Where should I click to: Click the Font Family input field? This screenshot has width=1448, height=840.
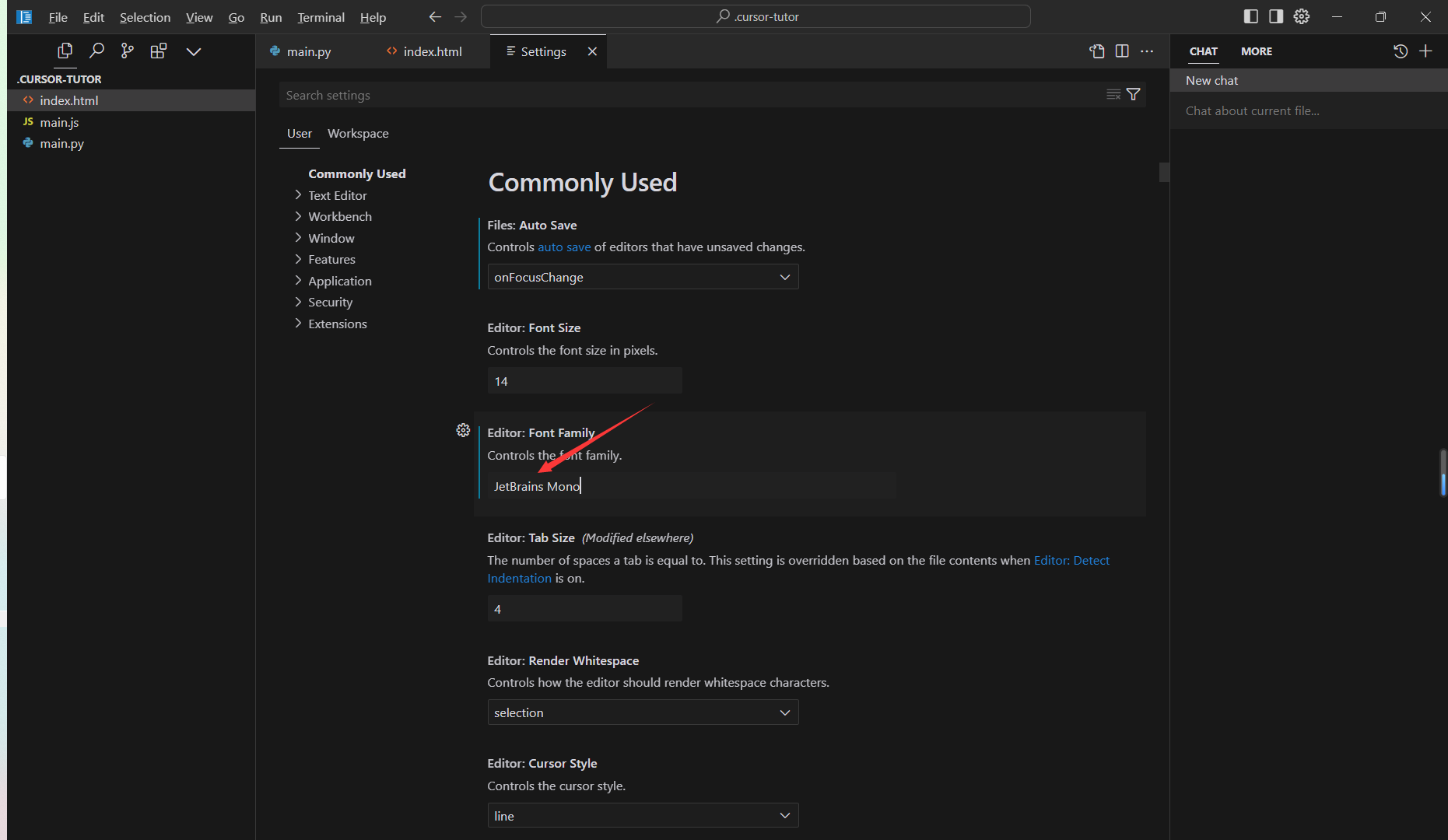(x=692, y=486)
